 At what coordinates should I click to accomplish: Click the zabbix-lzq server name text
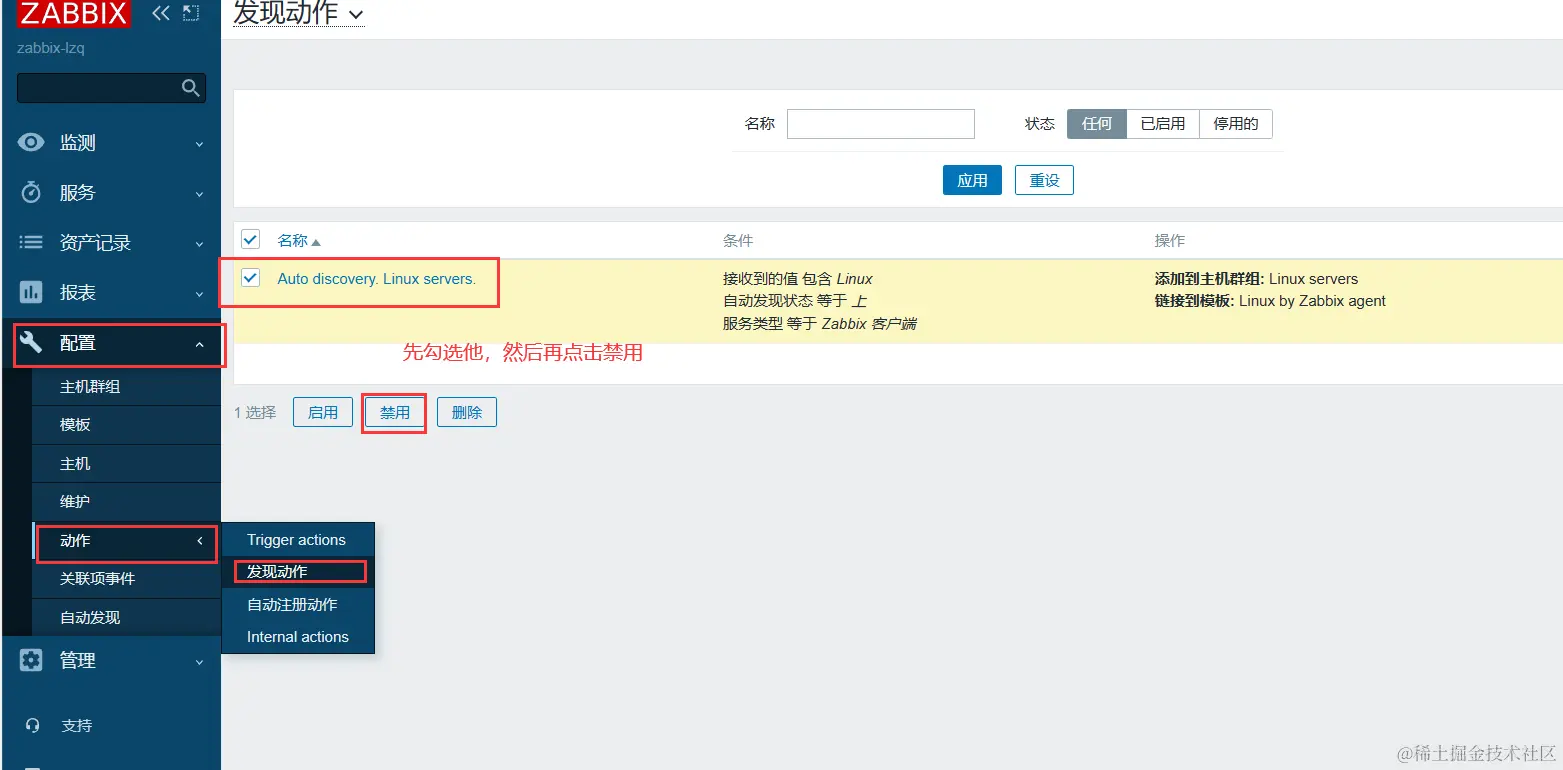pos(51,48)
